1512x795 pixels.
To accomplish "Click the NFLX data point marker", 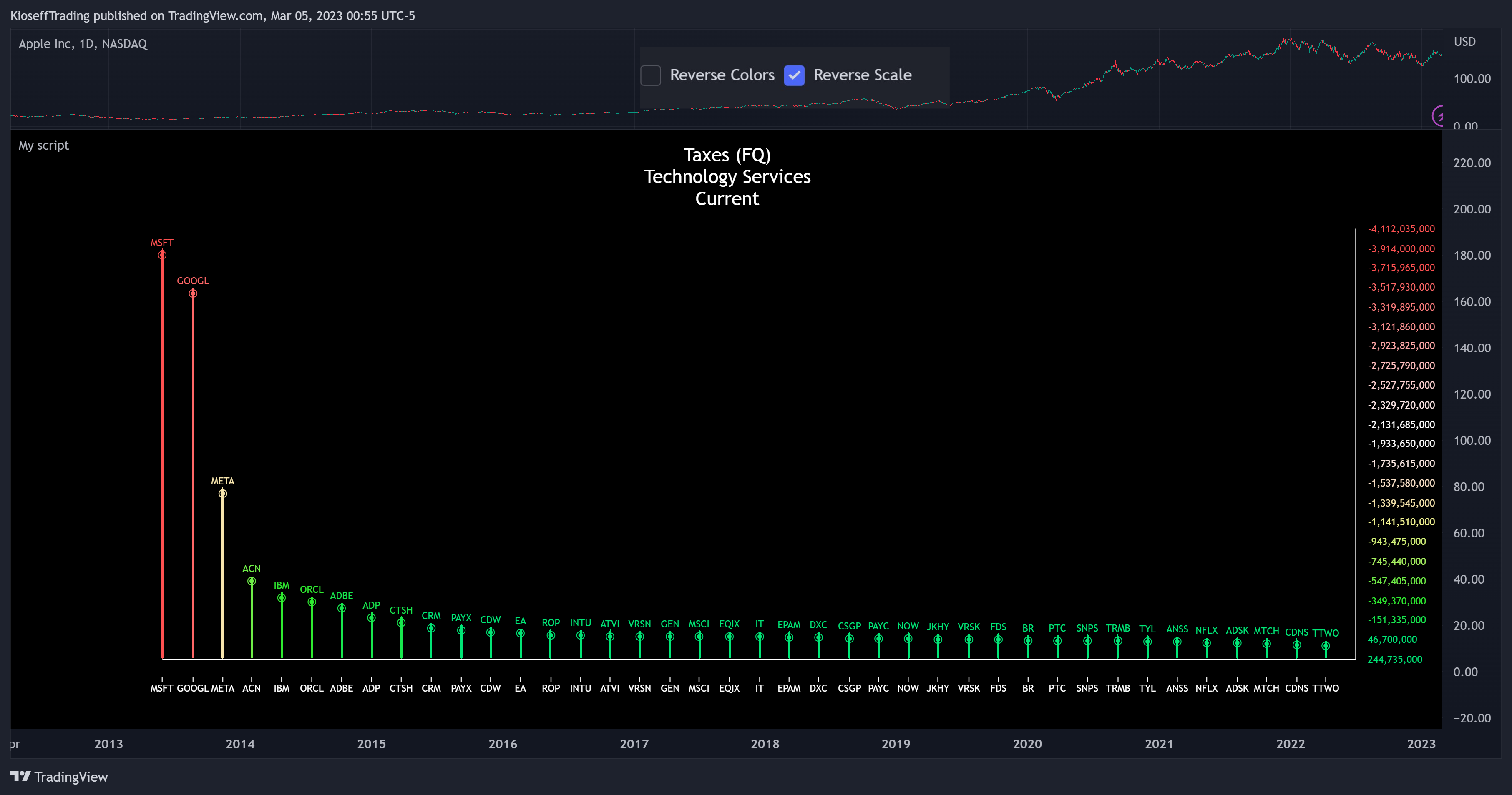I will (x=1207, y=643).
